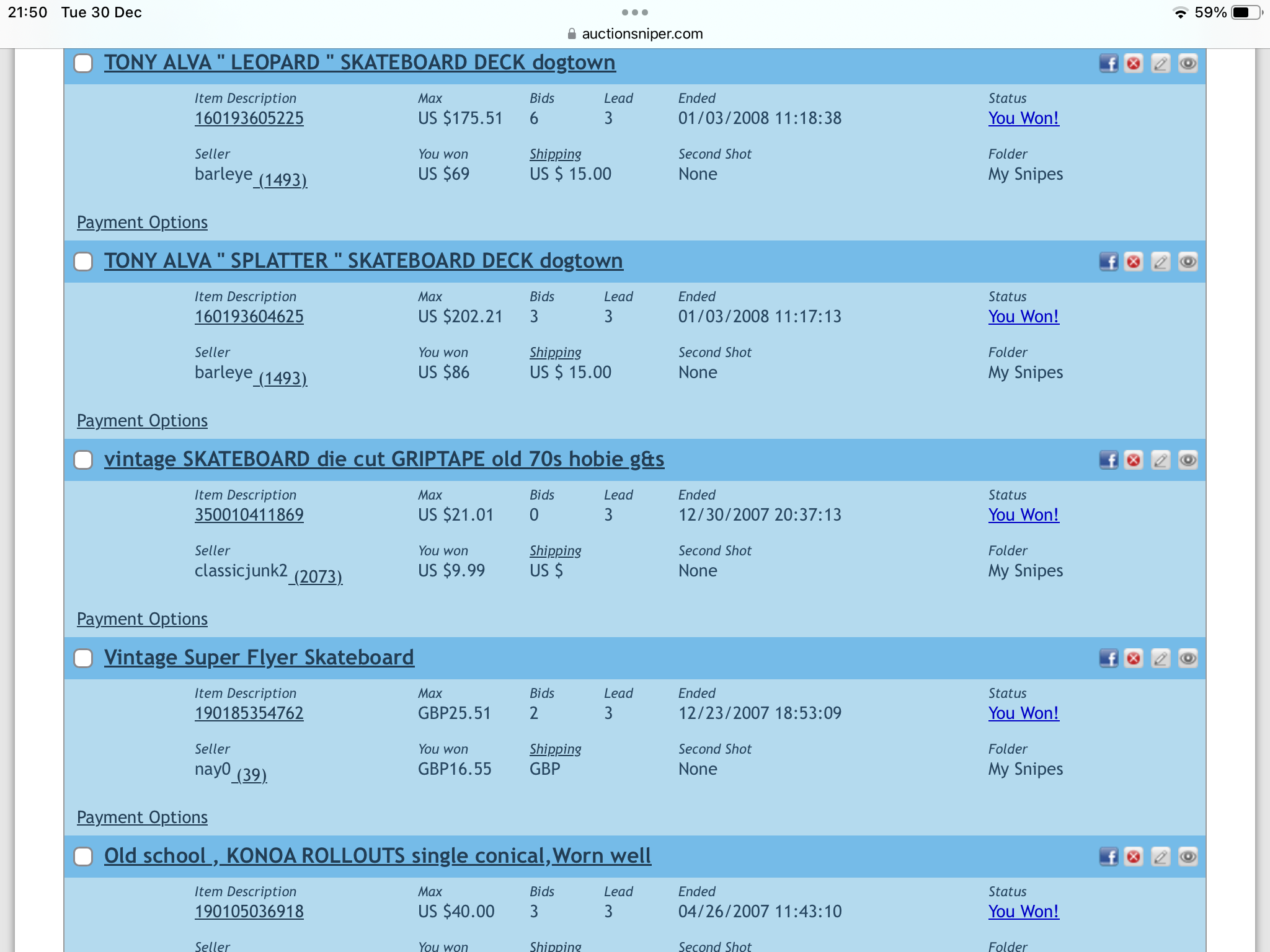The width and height of the screenshot is (1270, 952).
Task: Delete the vintage griptape snipe
Action: [1134, 460]
